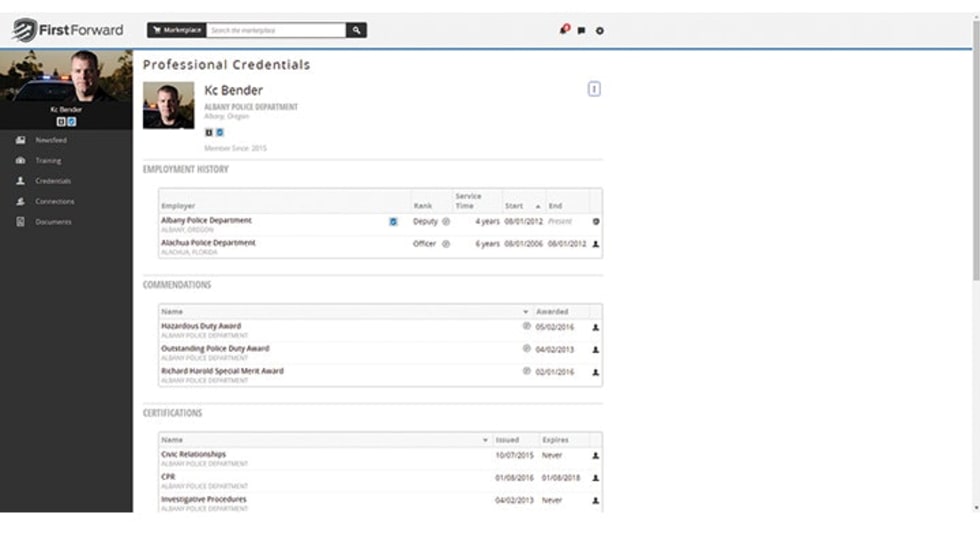Click the blue badge under sidebar profile name
Image resolution: width=980 pixels, height=552 pixels.
72,122
